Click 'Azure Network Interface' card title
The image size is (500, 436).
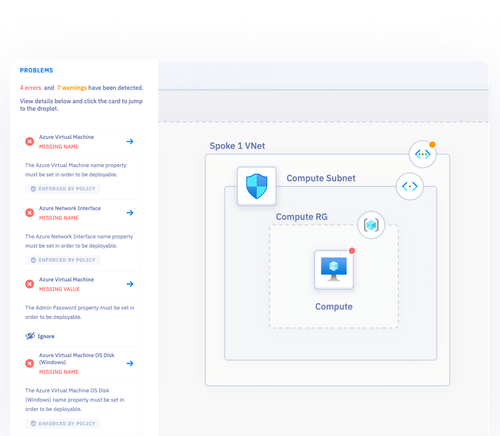(x=70, y=208)
